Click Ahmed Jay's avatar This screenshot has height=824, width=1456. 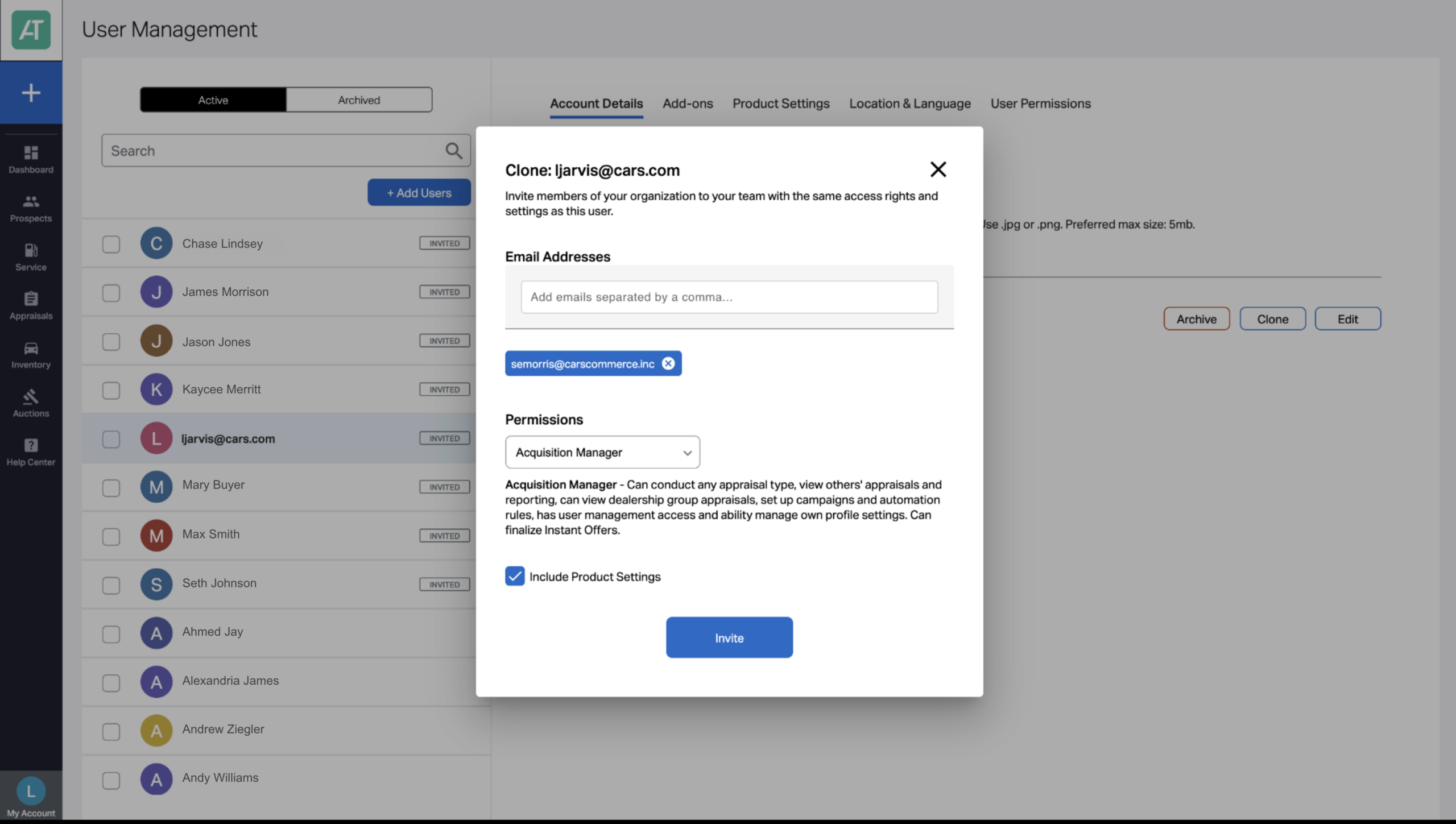pyautogui.click(x=156, y=633)
